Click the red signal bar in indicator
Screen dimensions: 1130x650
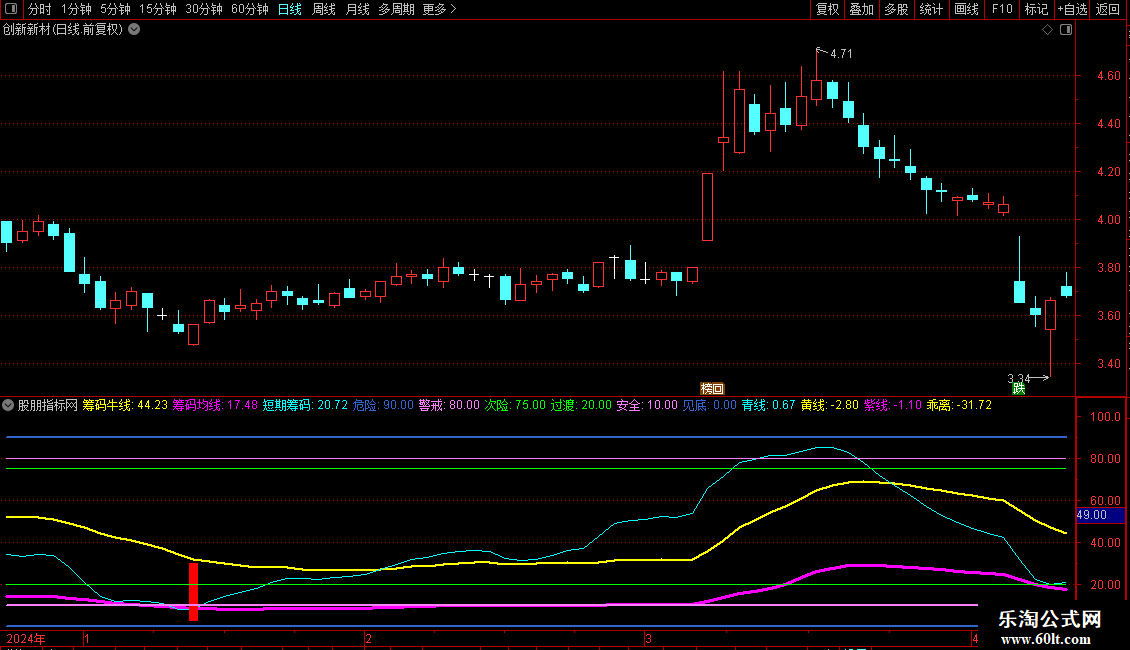pos(193,591)
